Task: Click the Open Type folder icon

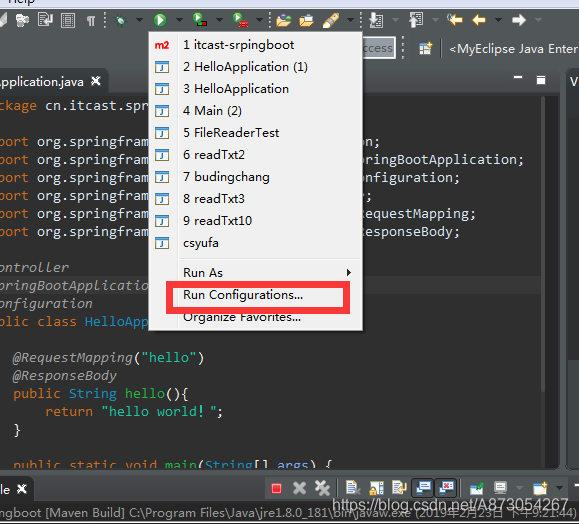Action: [284, 20]
